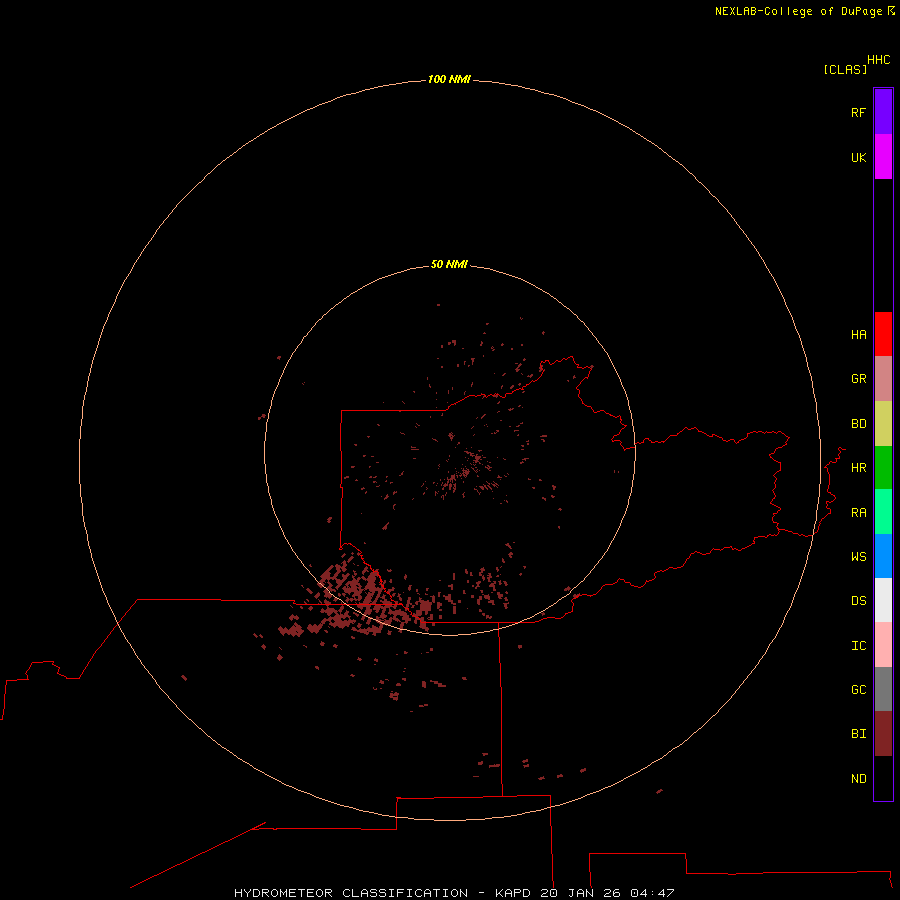
Task: Select the GC gray legend swatch
Action: point(883,689)
